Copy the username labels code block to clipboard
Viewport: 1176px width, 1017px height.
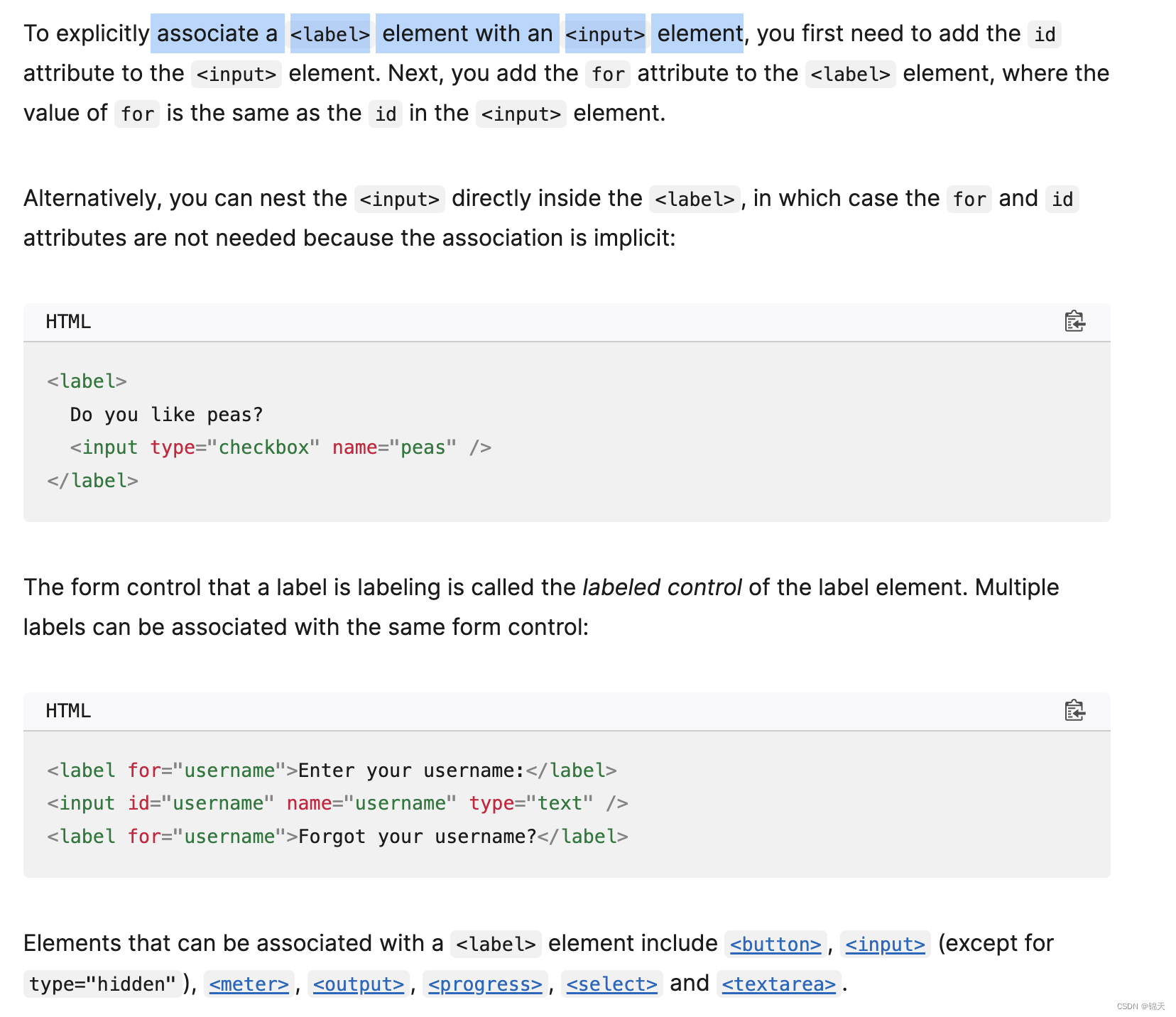tap(1074, 710)
